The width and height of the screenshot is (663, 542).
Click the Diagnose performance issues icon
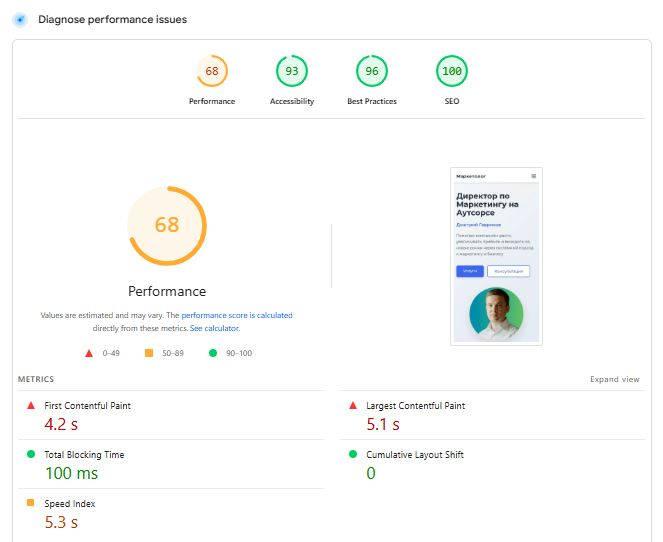pos(21,19)
